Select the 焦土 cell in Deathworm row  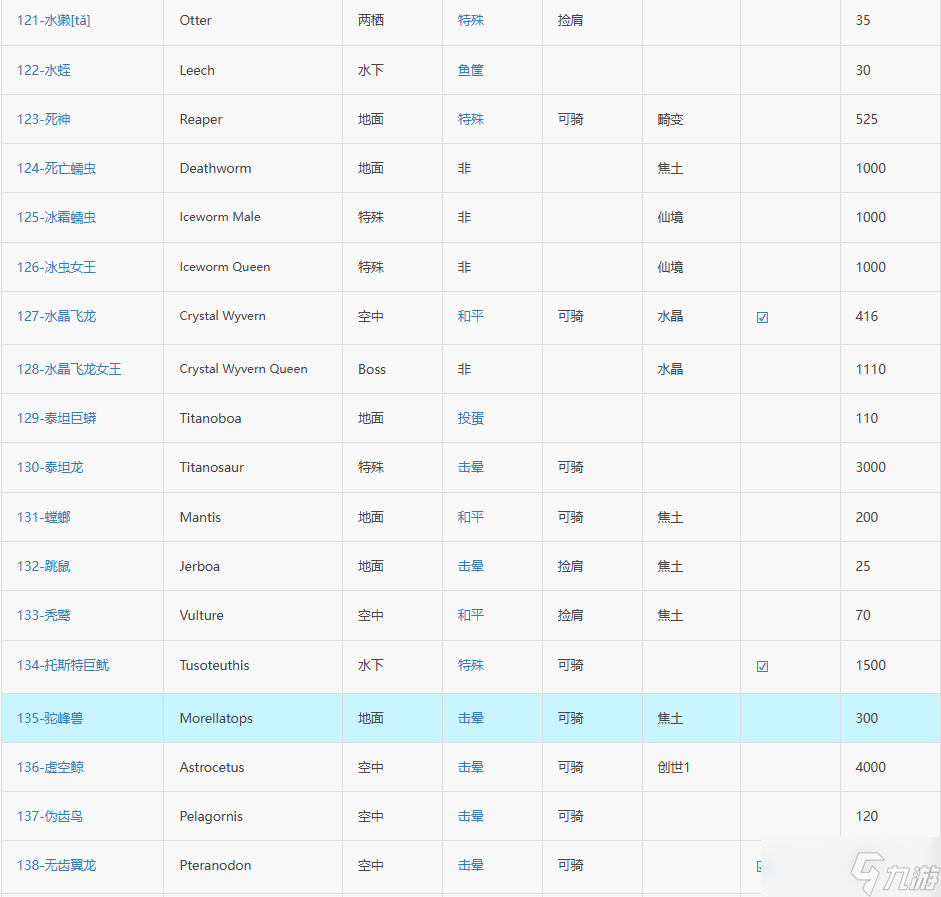pos(670,169)
